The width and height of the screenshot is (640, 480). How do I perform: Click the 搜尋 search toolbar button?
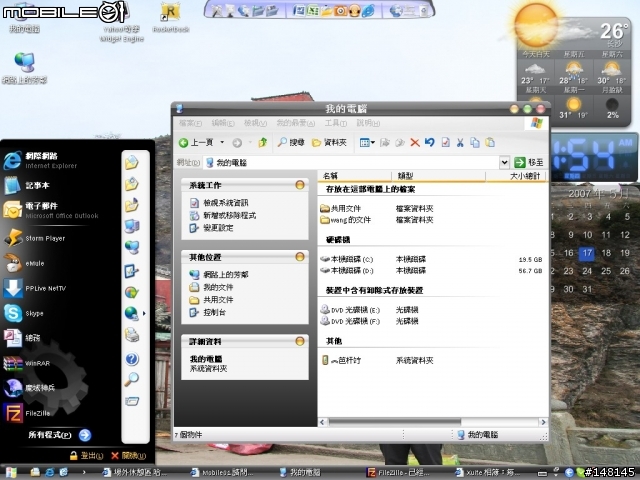(291, 142)
